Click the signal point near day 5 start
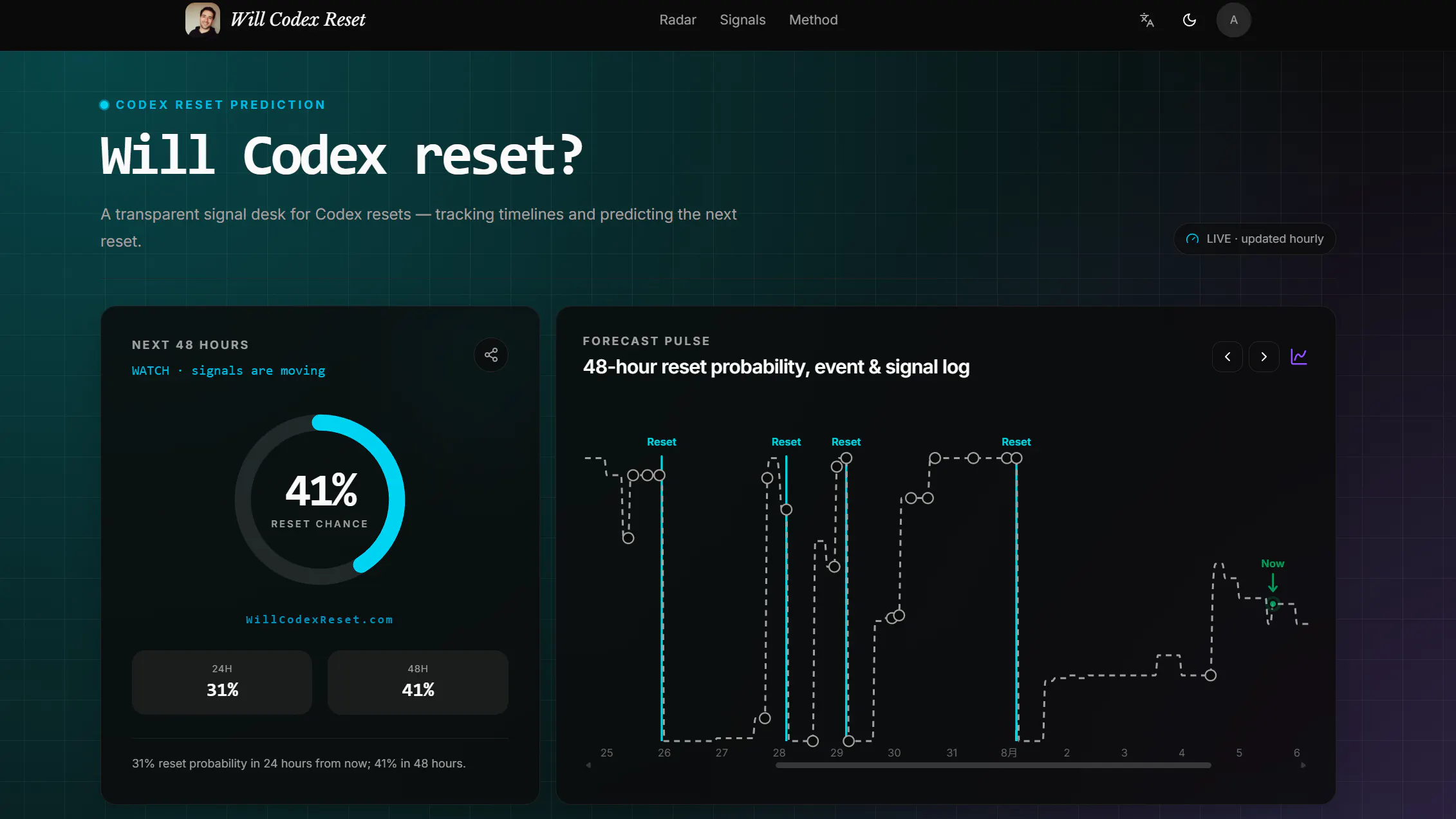The image size is (1456, 819). tap(1210, 675)
